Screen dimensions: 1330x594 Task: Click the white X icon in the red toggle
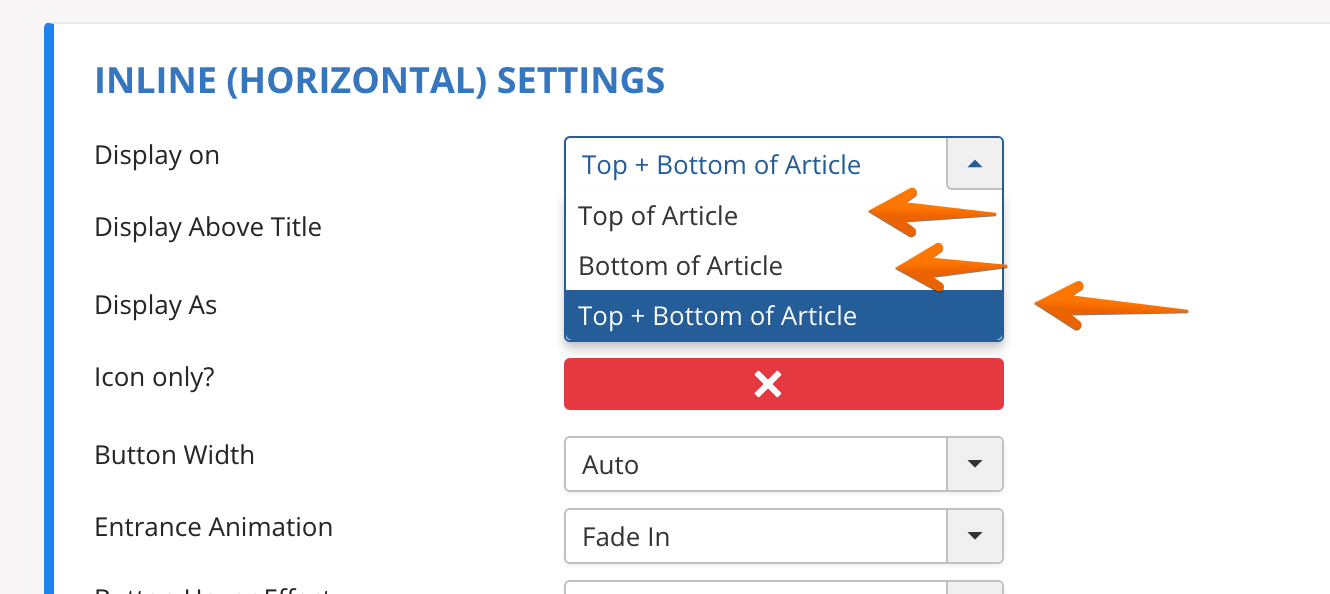768,384
